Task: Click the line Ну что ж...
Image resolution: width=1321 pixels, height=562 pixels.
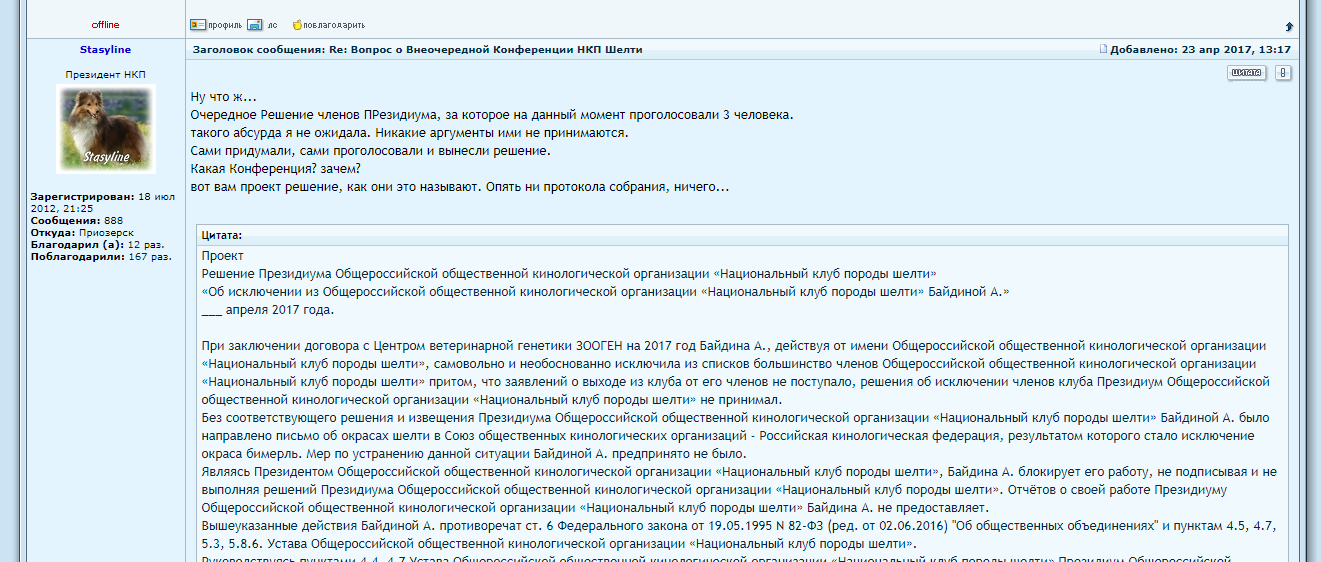Action: 223,97
